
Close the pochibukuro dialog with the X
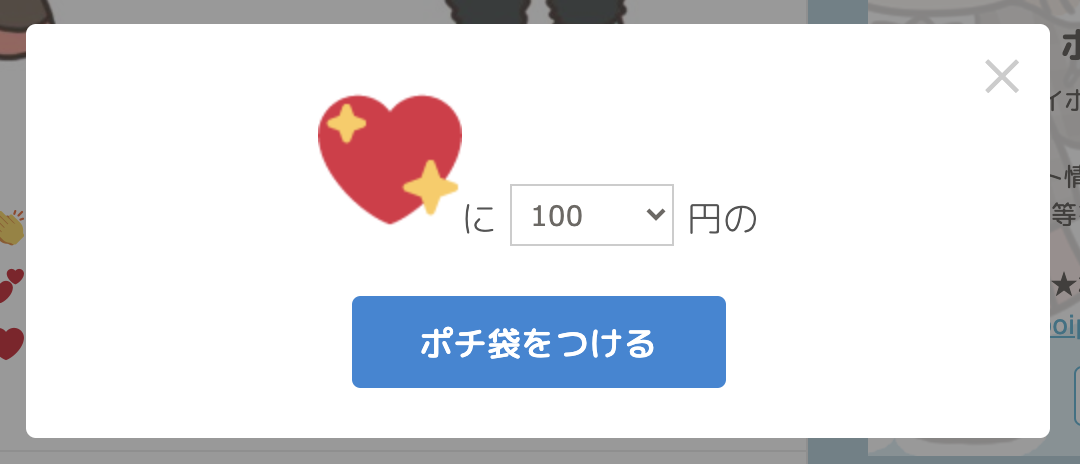pyautogui.click(x=1001, y=76)
